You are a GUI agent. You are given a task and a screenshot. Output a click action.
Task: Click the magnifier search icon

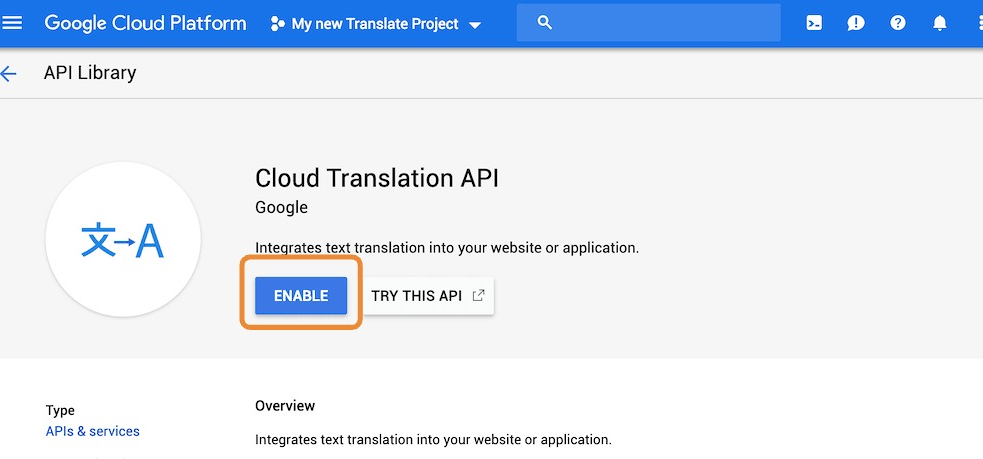pos(545,22)
